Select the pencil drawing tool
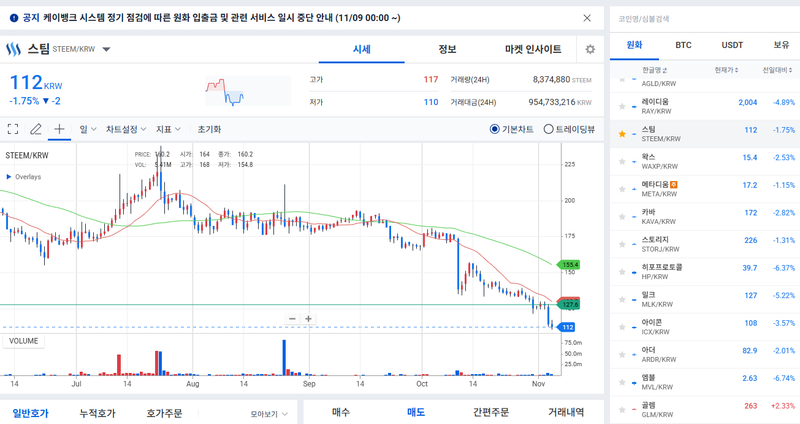The height and width of the screenshot is (424, 800). click(36, 129)
